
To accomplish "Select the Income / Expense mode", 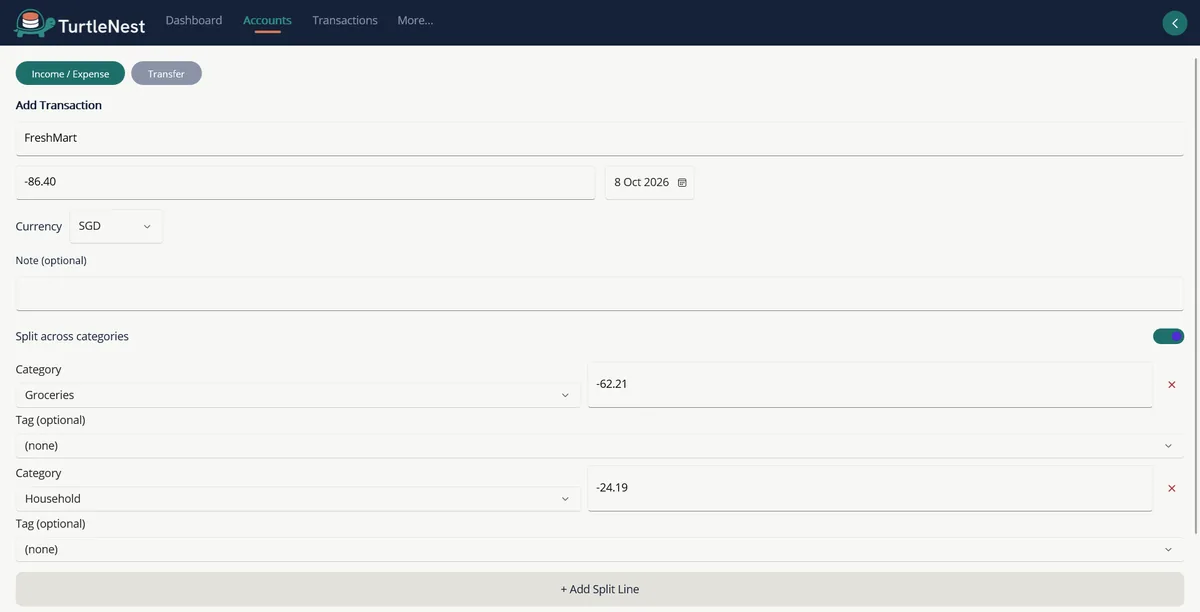I will (70, 74).
